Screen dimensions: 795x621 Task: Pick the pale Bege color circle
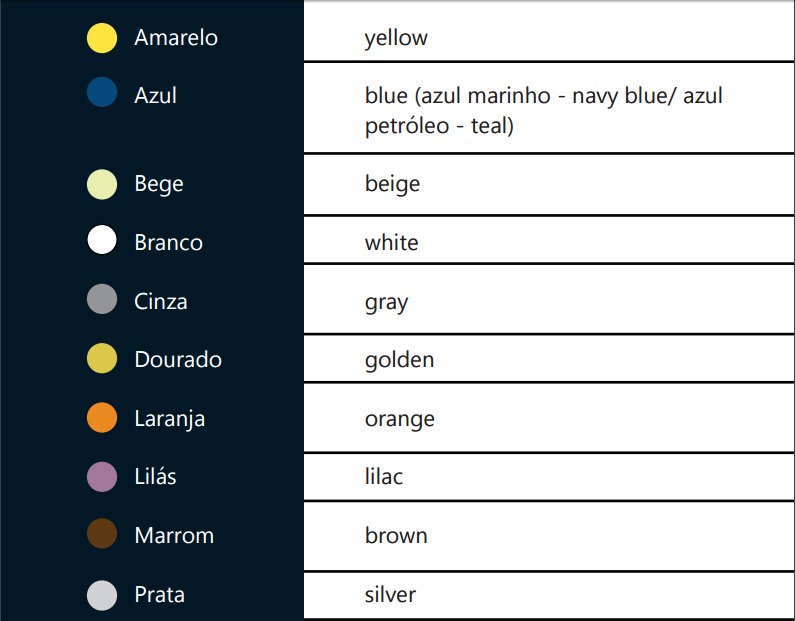click(x=102, y=185)
